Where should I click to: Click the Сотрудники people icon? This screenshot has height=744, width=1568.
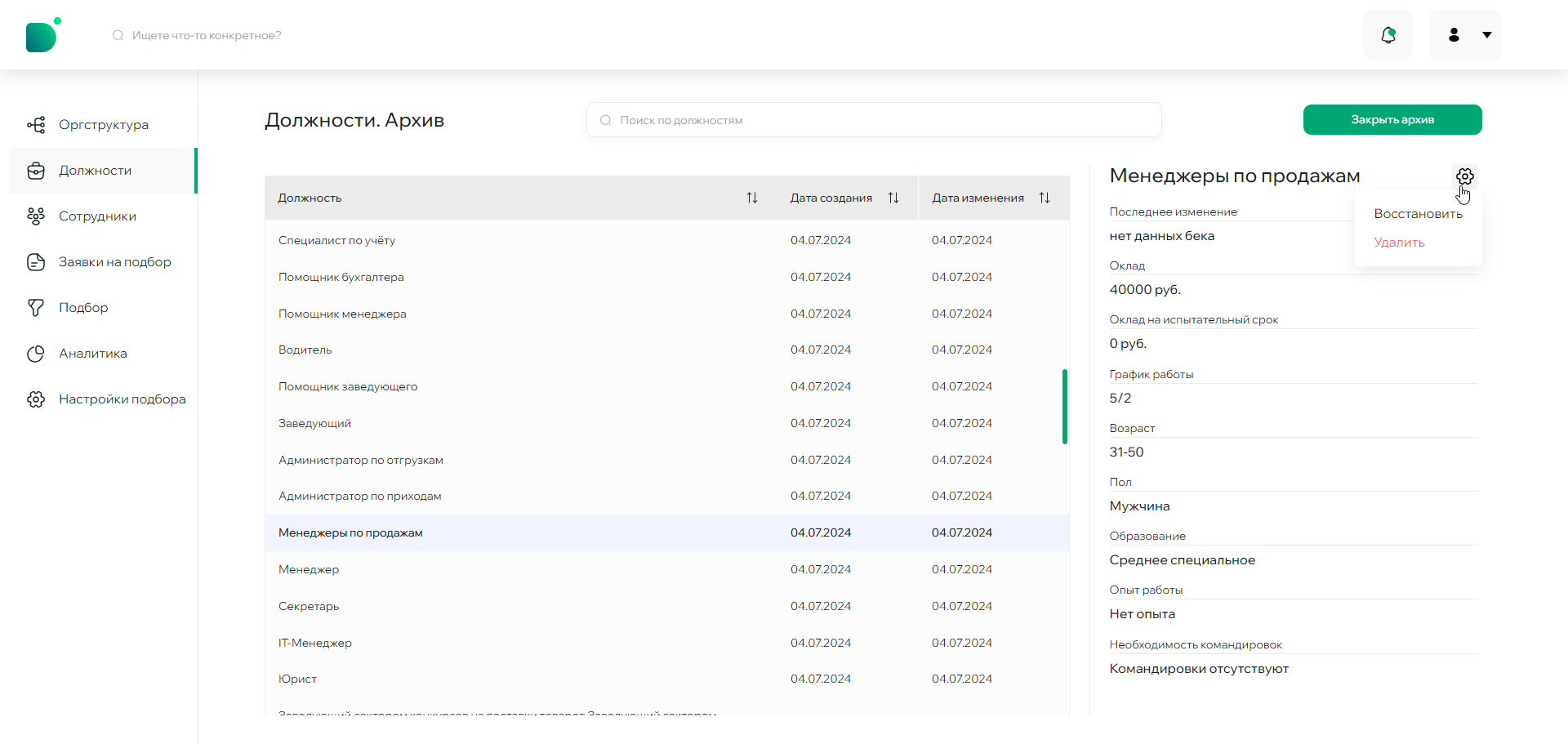pos(36,216)
